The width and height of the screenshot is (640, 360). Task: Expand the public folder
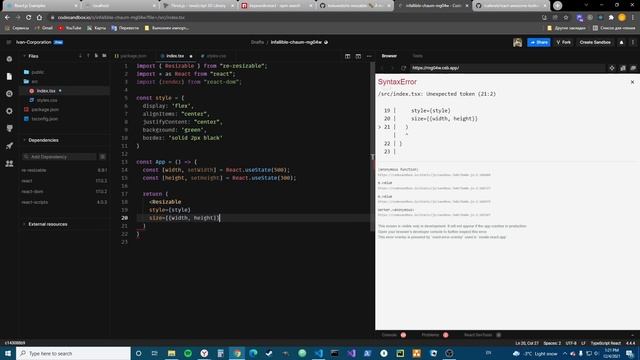[x=38, y=72]
